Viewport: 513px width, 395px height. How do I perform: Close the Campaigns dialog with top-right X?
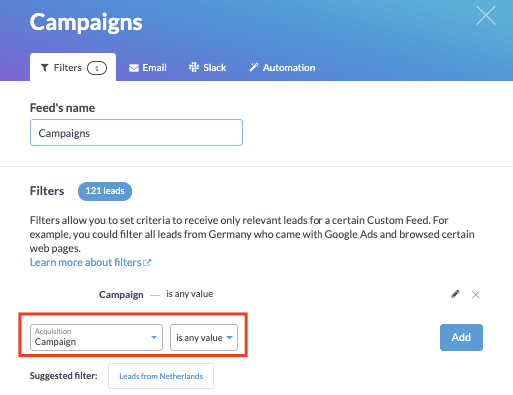click(x=486, y=15)
